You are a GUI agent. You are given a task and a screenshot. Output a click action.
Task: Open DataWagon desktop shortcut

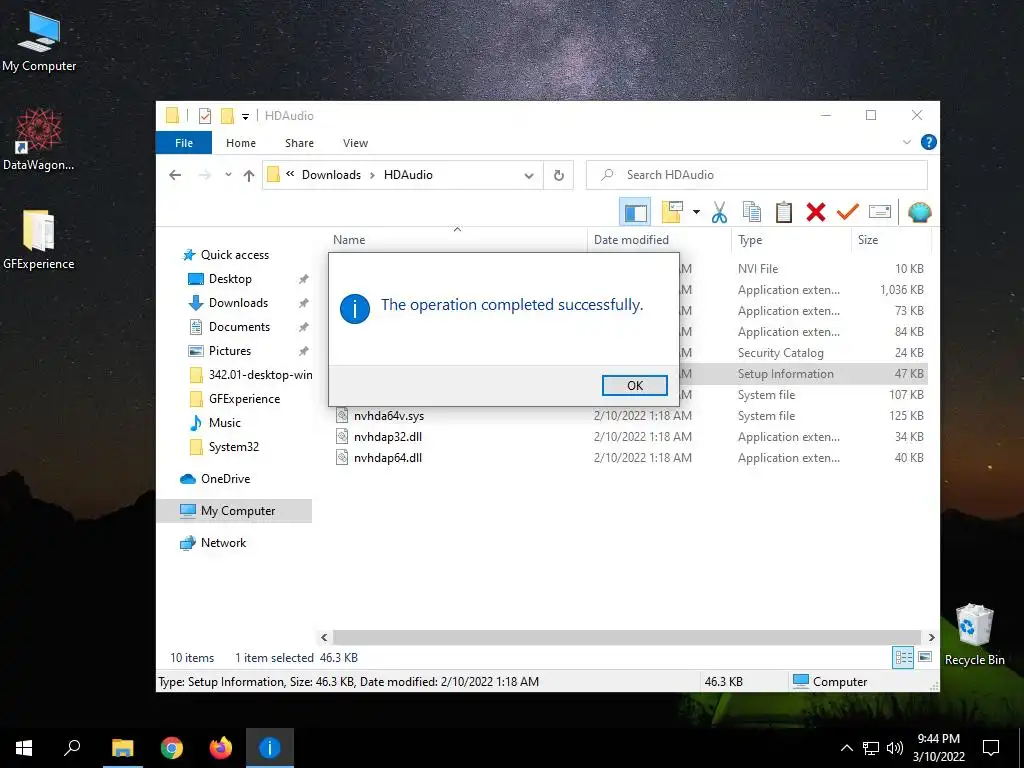tap(39, 140)
